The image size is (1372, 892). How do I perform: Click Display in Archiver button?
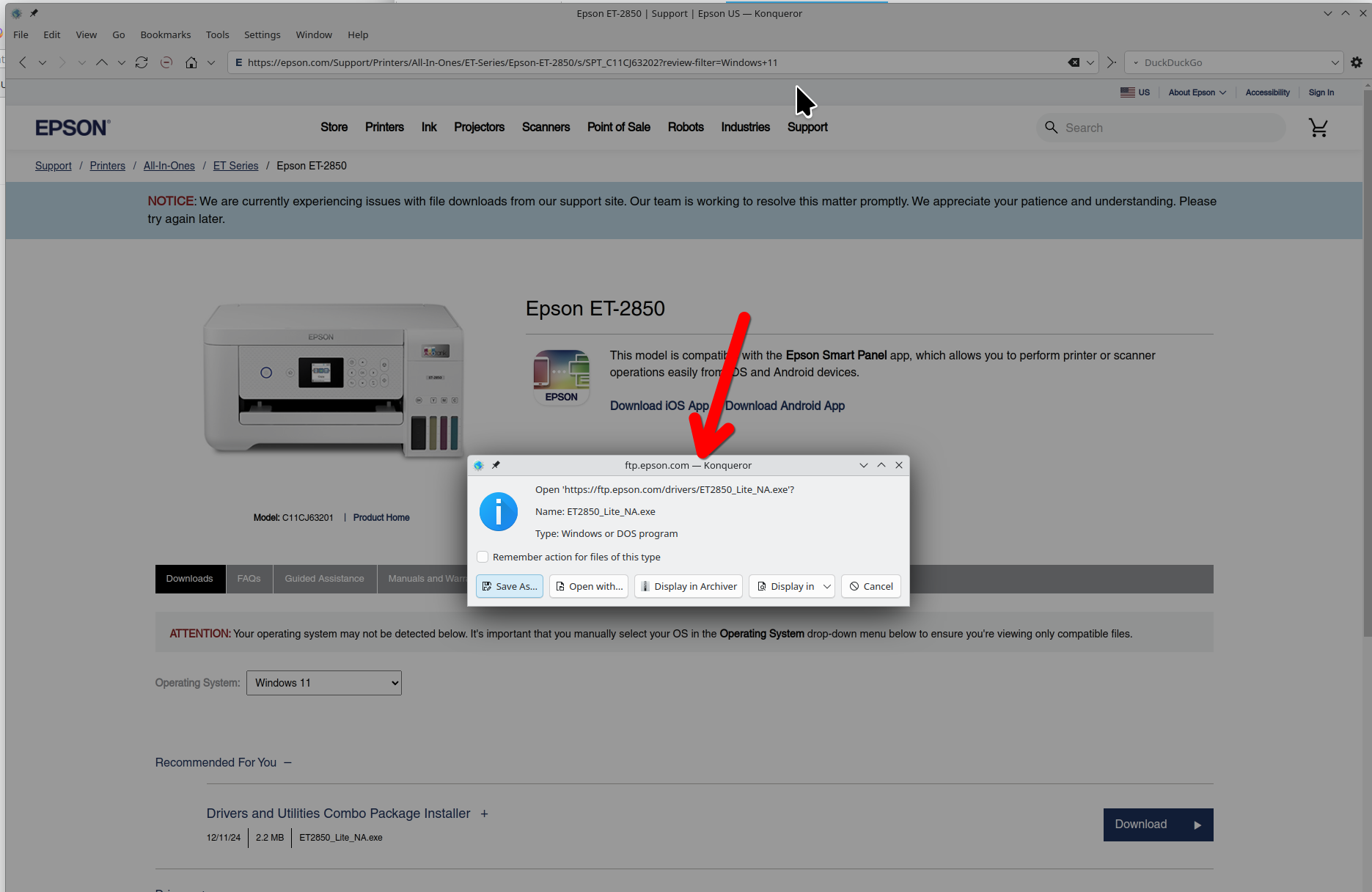(689, 586)
